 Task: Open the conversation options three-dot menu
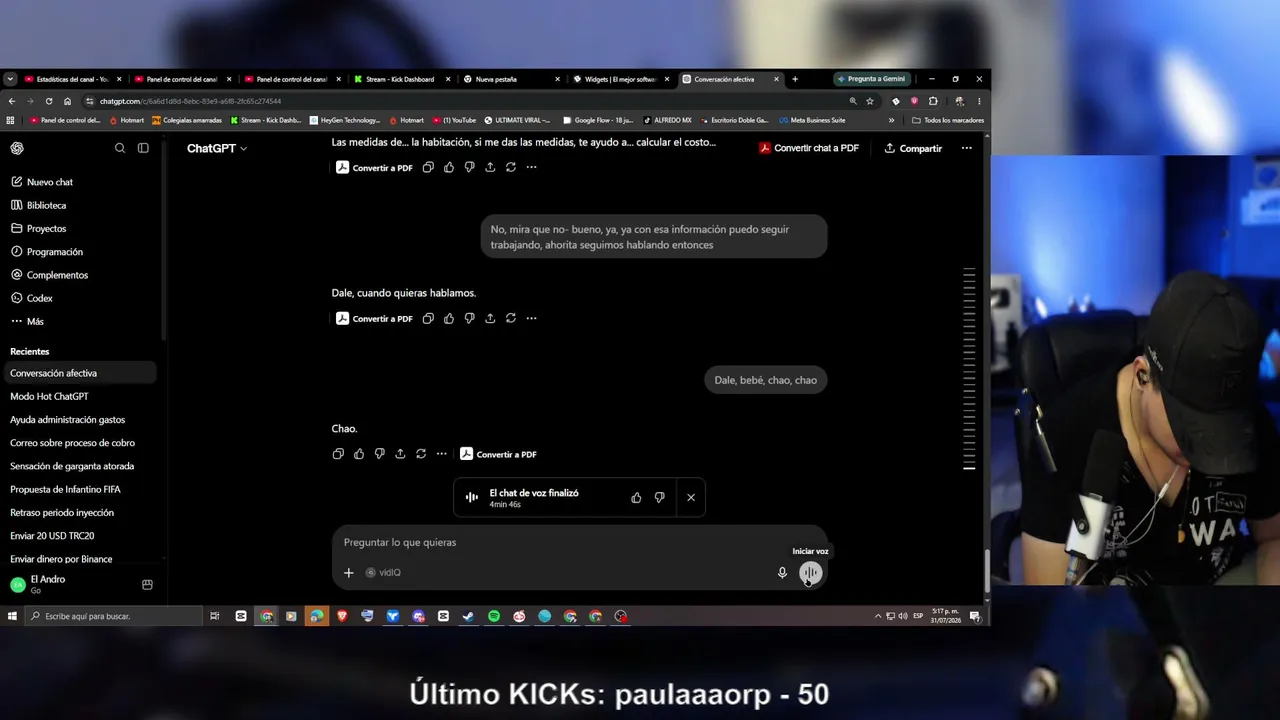[966, 148]
